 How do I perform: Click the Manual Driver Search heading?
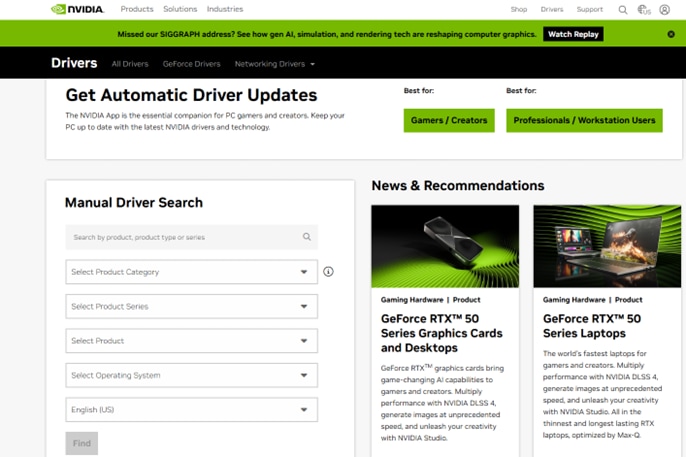pyautogui.click(x=134, y=202)
